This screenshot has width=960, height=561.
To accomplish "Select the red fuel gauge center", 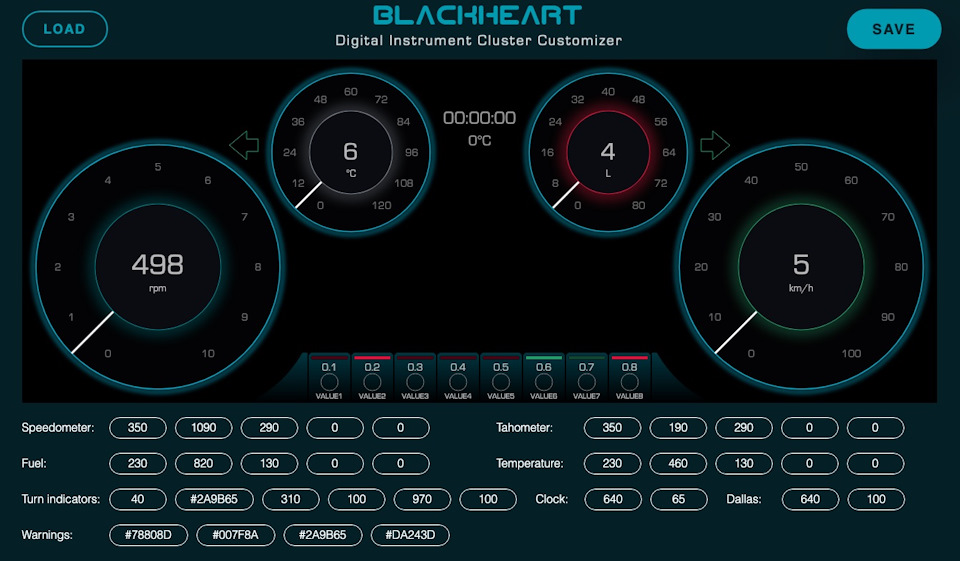I will (608, 155).
